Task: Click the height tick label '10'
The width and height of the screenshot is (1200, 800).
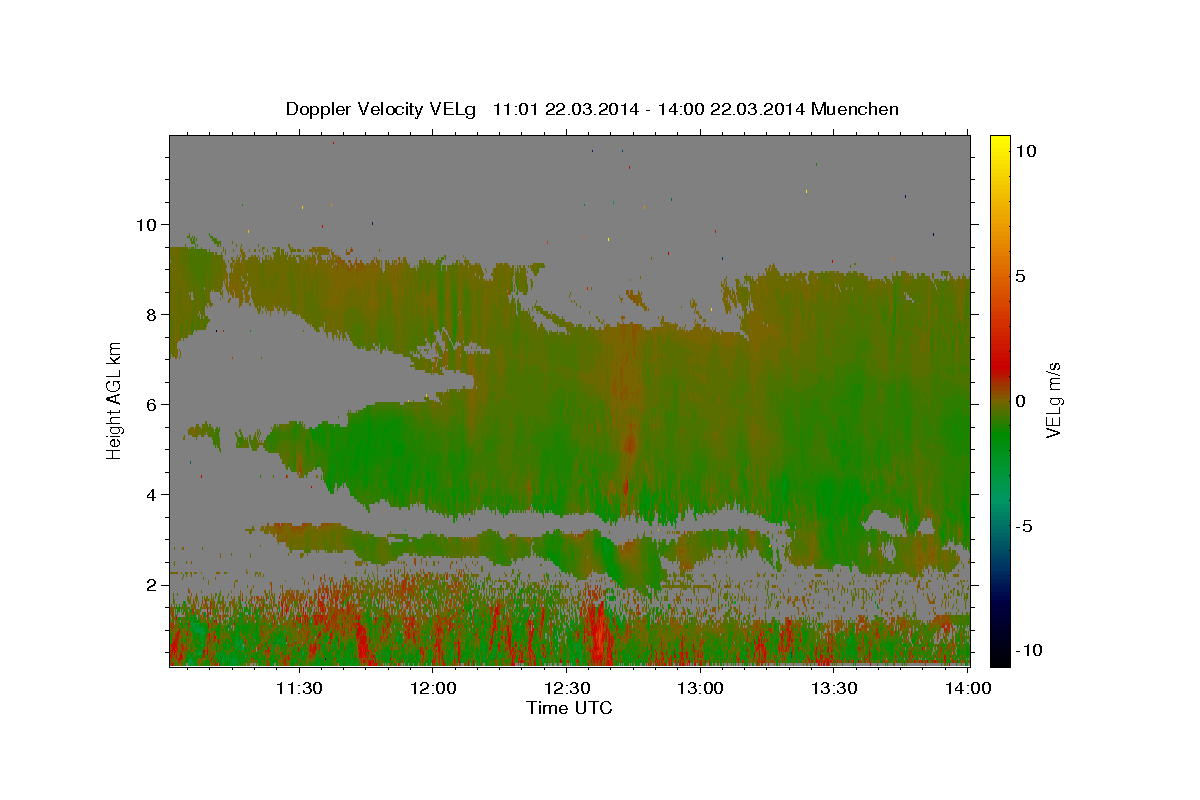Action: [146, 225]
